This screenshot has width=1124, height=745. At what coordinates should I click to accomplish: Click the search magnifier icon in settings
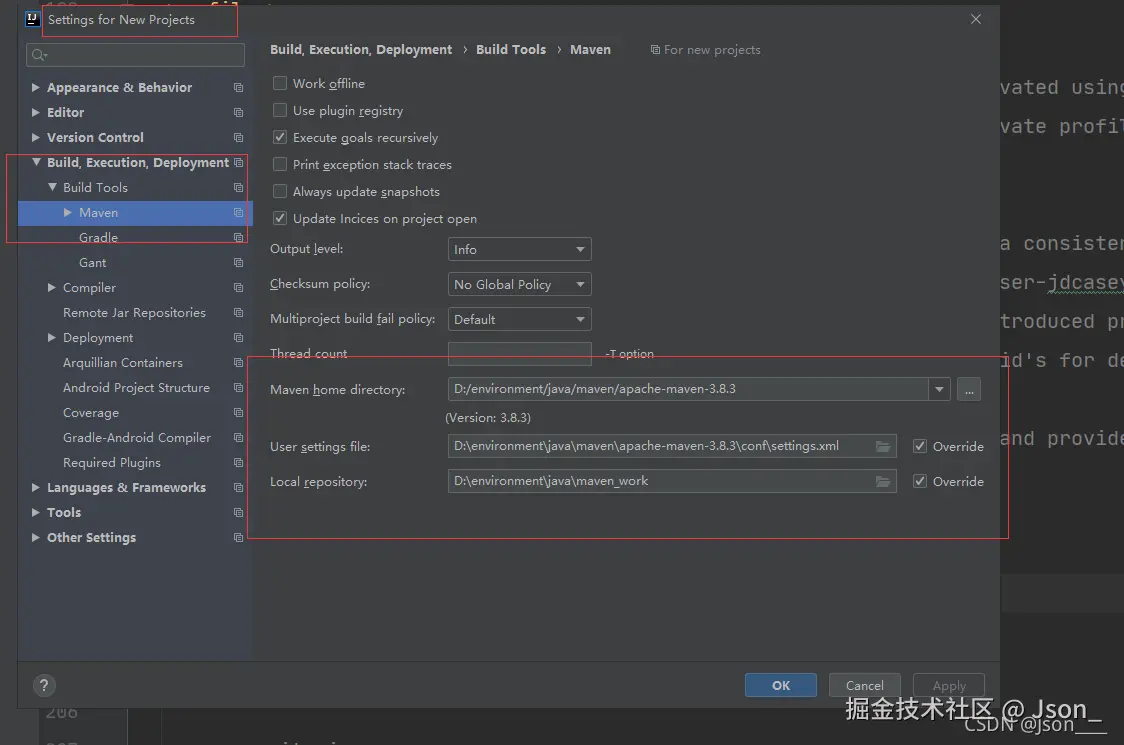pyautogui.click(x=39, y=54)
